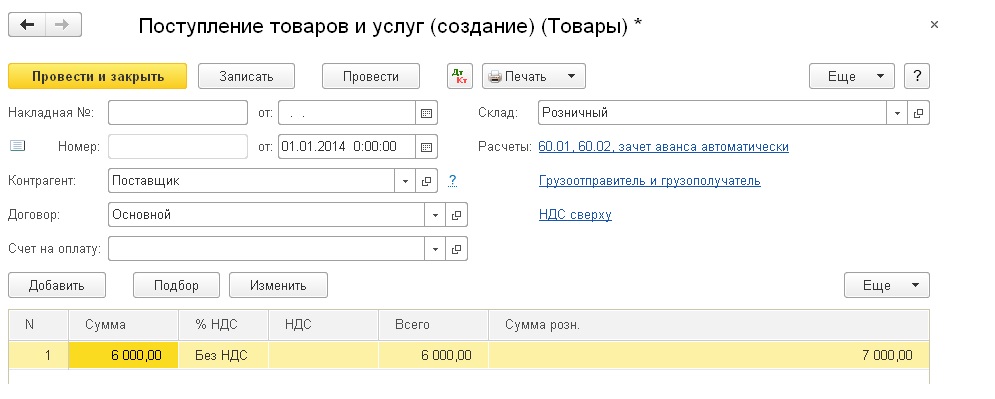
Task: Open Печать dropdown menu
Action: [x=534, y=76]
